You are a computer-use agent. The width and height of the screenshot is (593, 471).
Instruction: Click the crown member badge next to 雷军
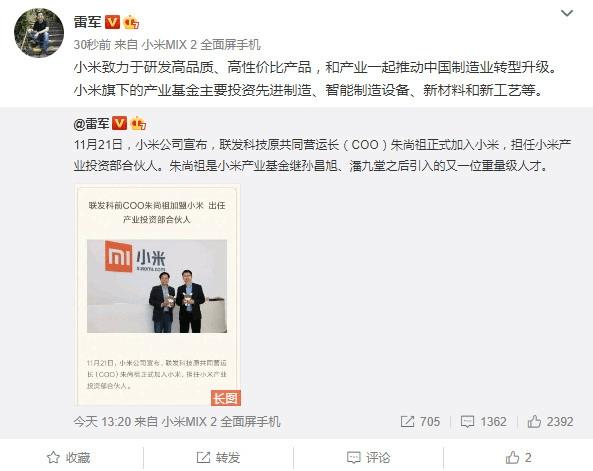point(131,22)
